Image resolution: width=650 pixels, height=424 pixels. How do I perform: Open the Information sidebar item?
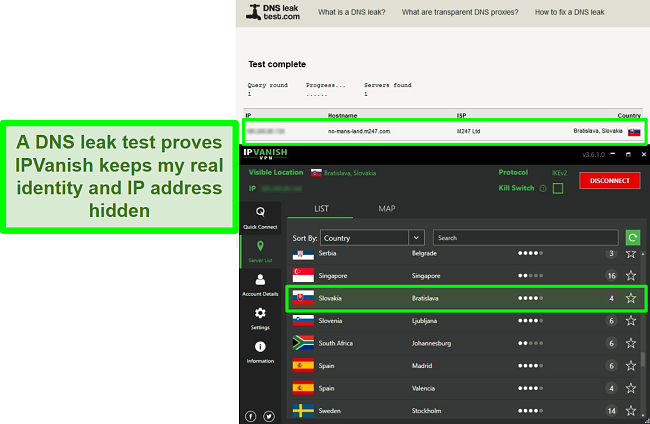(x=260, y=352)
